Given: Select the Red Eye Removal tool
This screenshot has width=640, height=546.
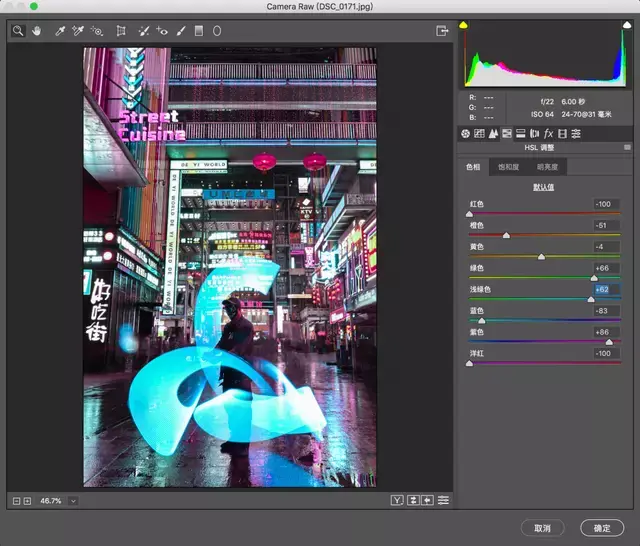Looking at the screenshot, I should point(162,31).
